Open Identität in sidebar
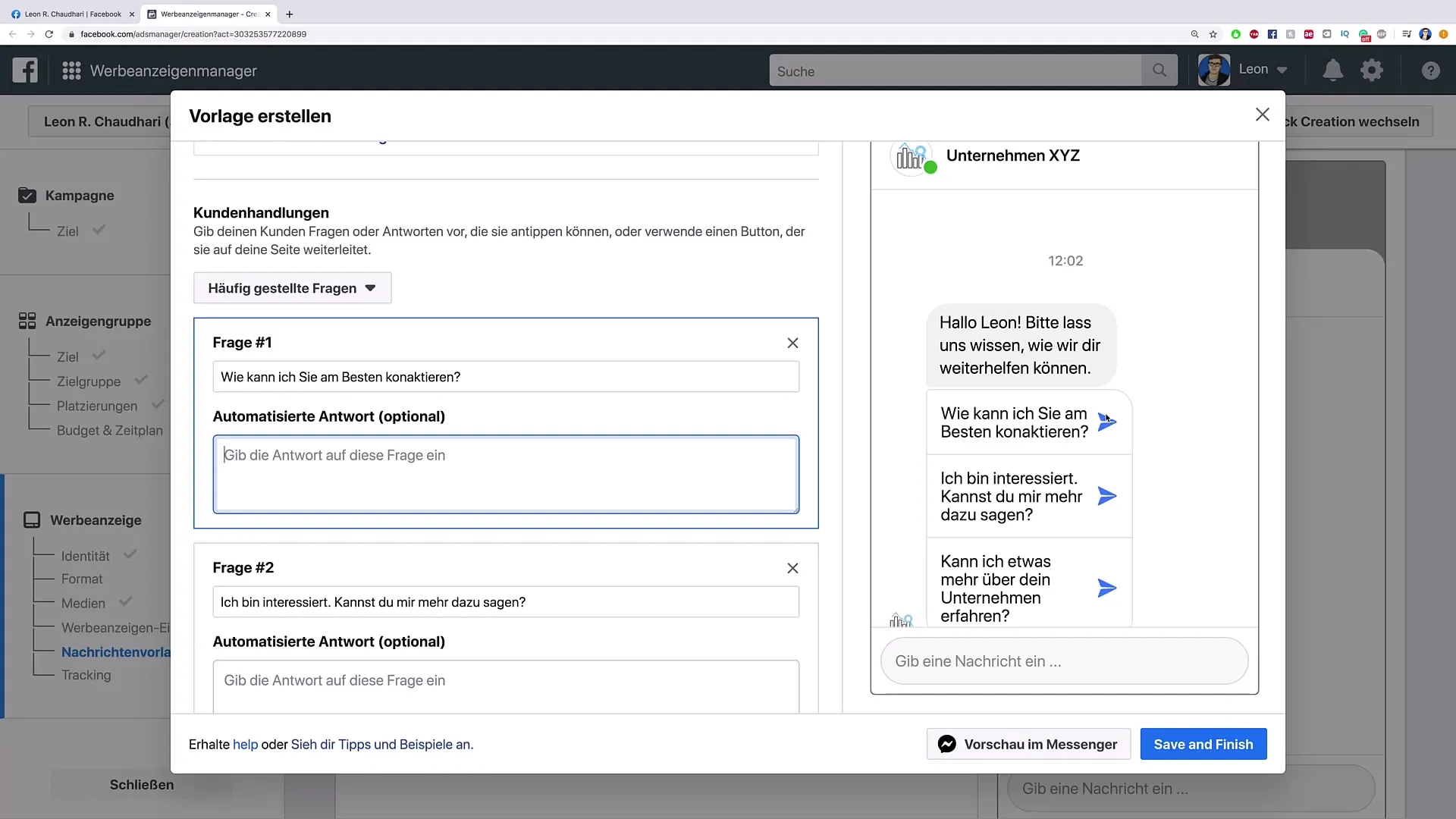The width and height of the screenshot is (1456, 819). coord(86,556)
